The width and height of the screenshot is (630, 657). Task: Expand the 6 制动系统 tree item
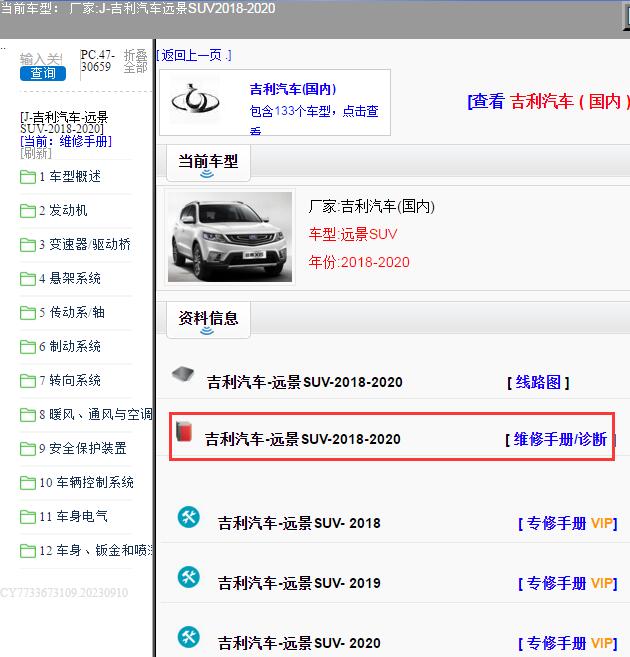70,347
